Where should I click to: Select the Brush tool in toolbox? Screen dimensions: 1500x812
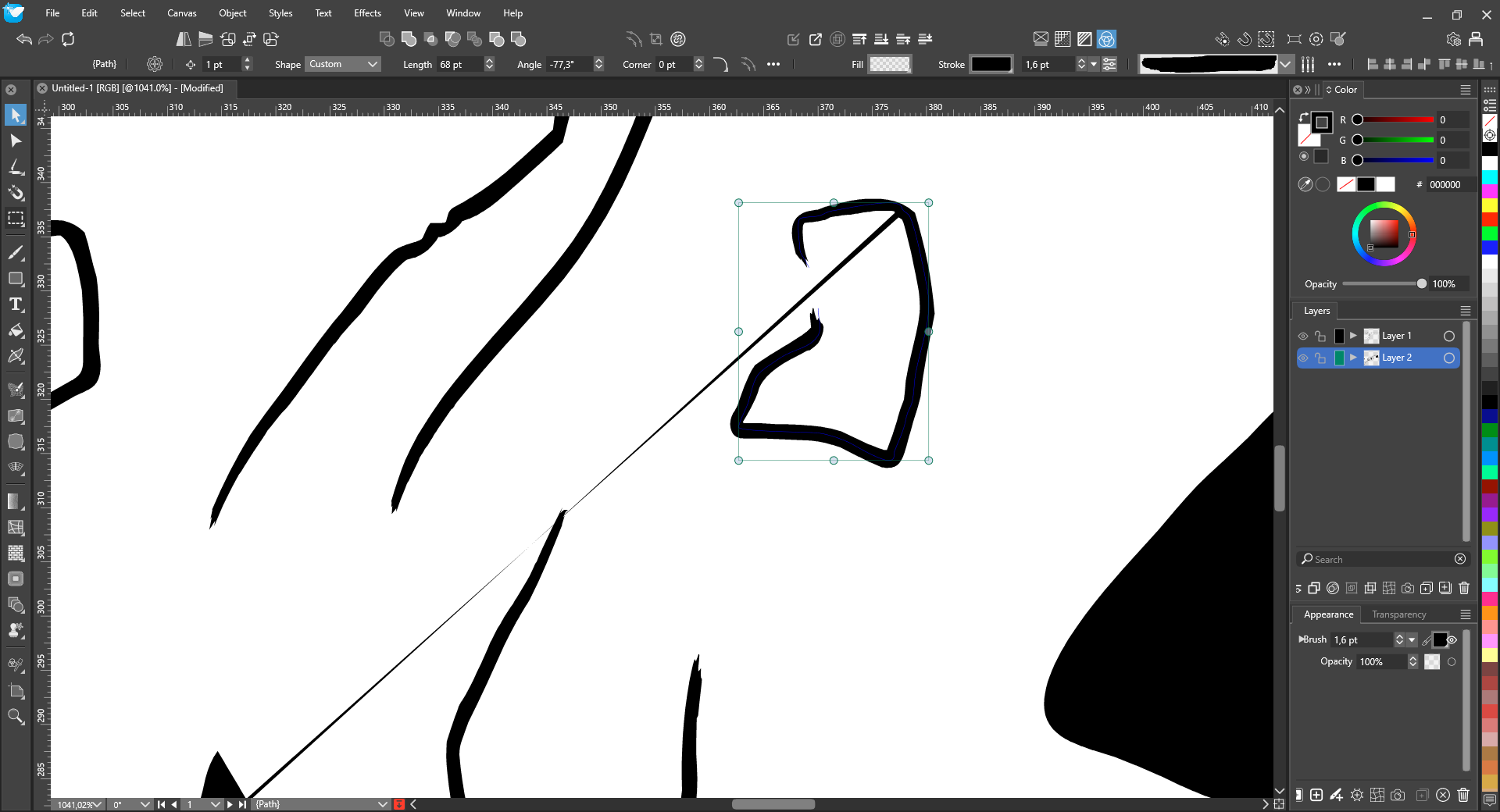16,253
